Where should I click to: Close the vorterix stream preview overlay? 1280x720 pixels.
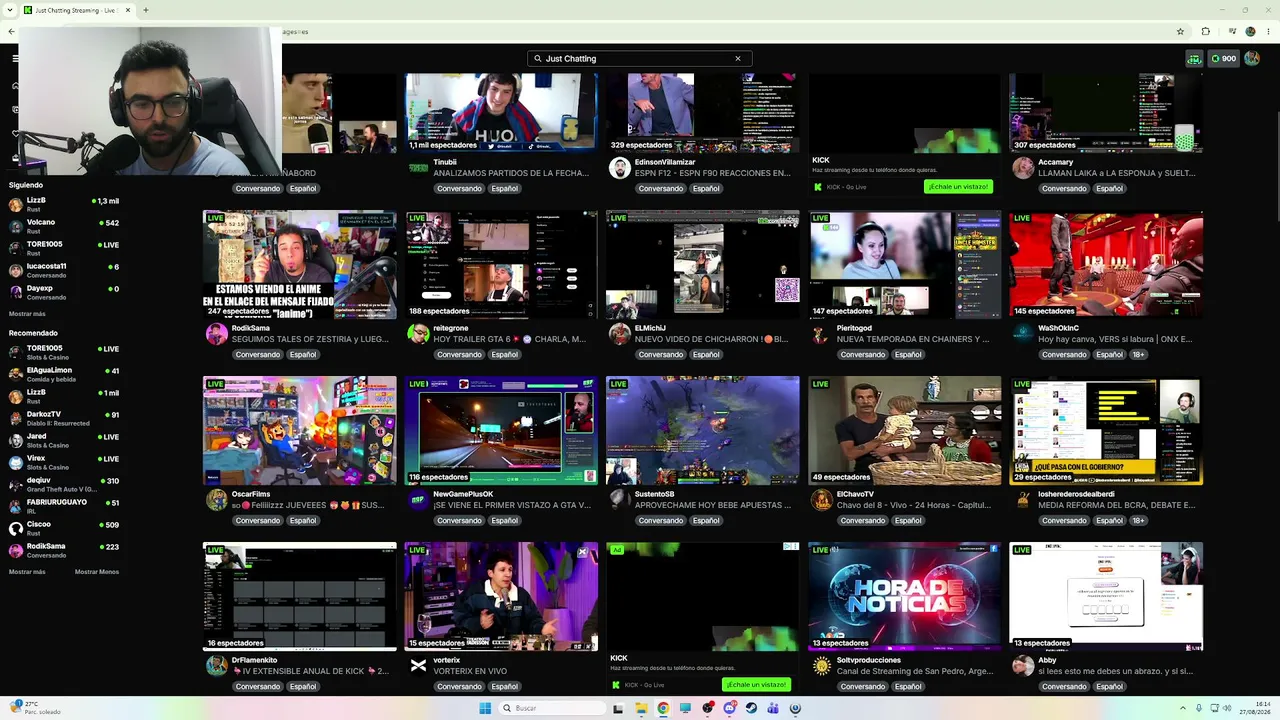point(582,552)
